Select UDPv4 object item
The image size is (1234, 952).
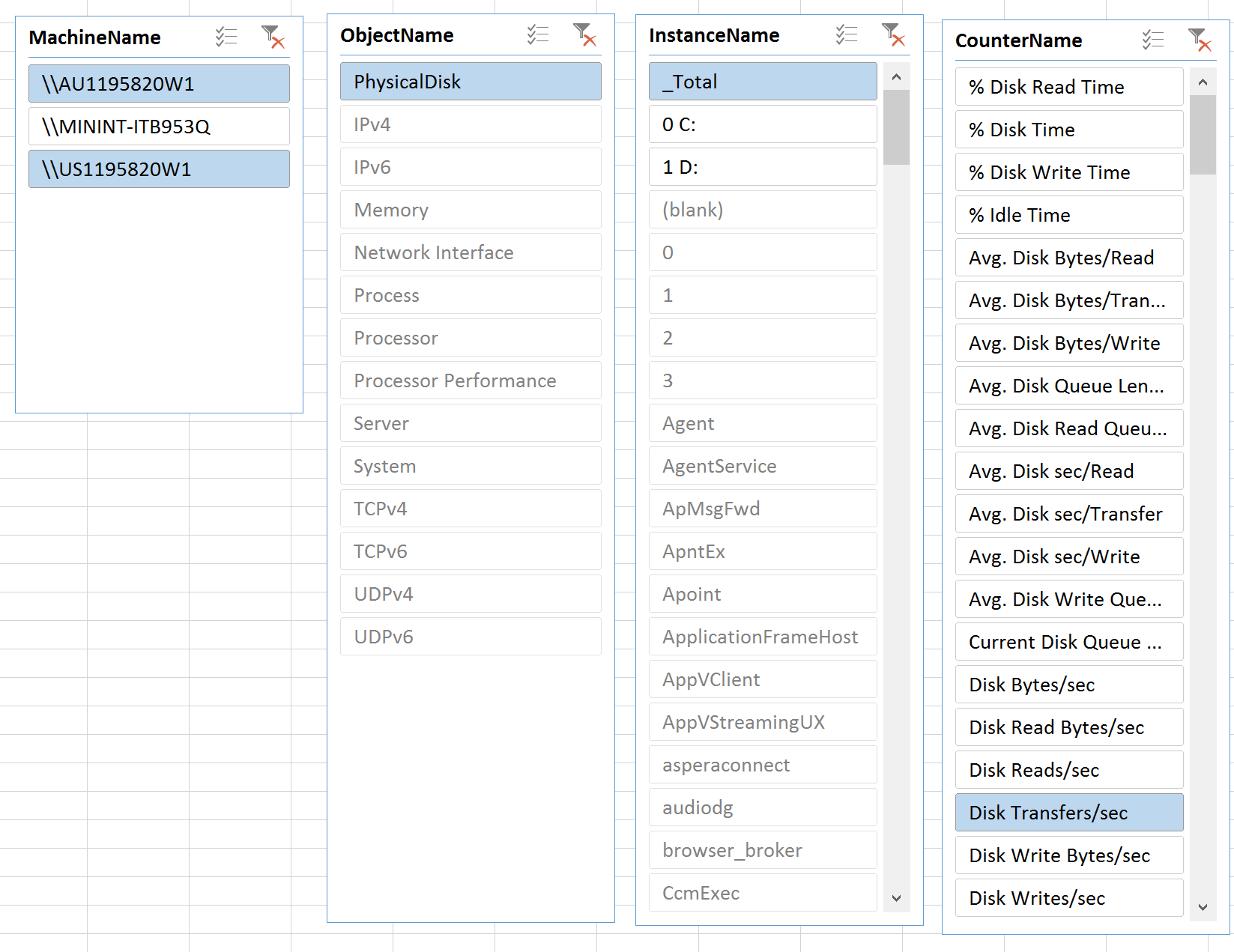coord(471,593)
